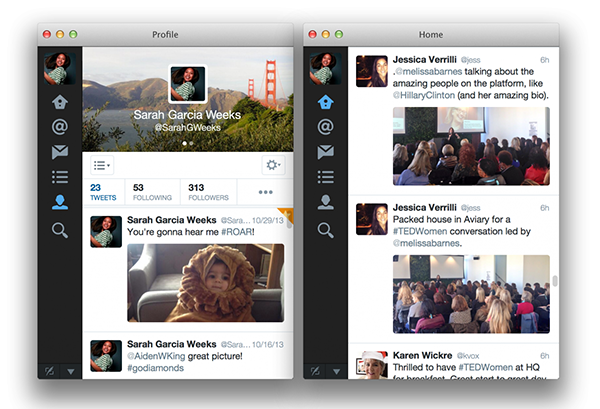Open Home timeline in Profile window sidebar
Image resolution: width=600 pixels, height=409 pixels.
click(x=60, y=102)
